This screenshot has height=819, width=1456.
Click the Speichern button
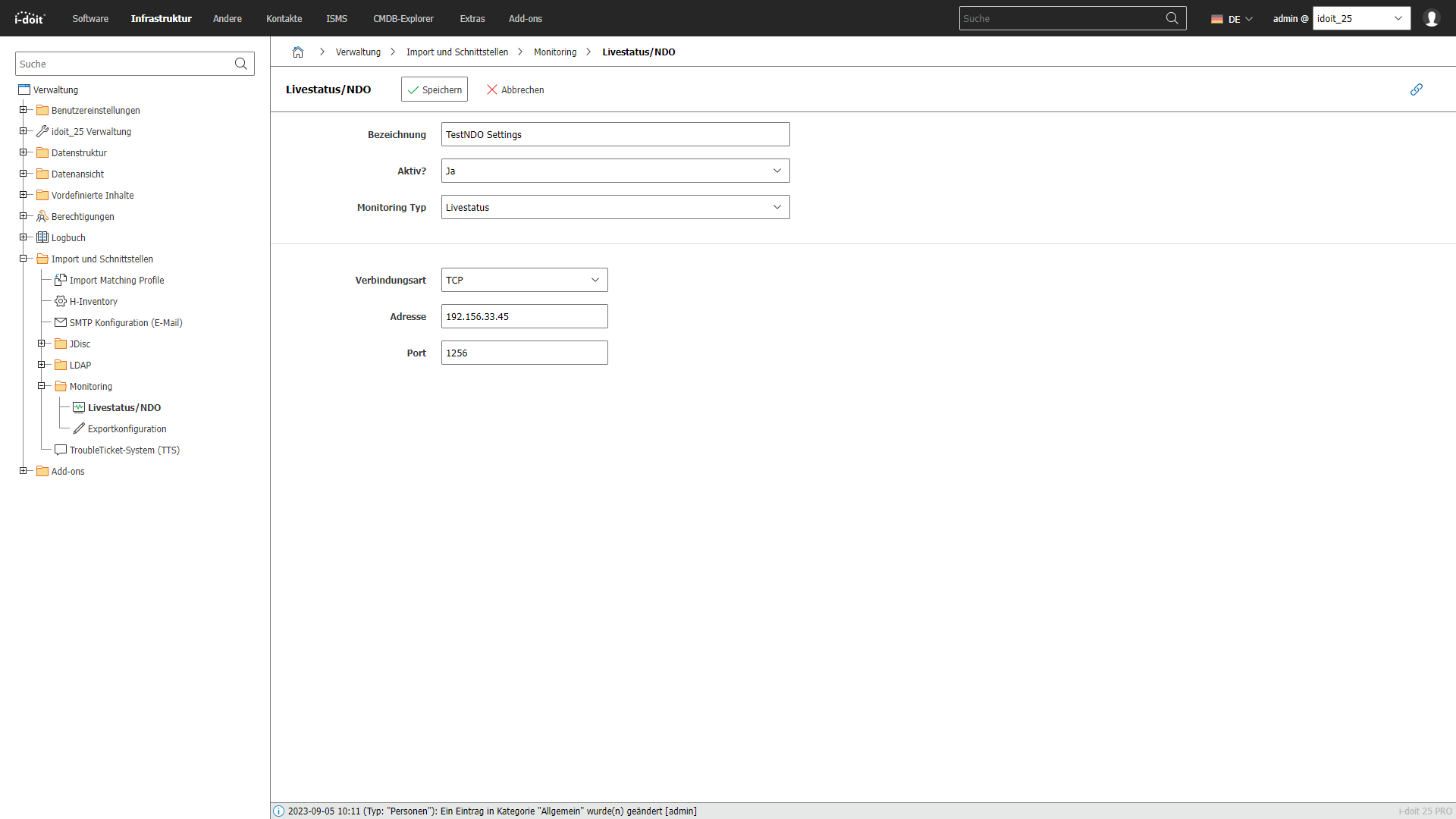pos(434,89)
